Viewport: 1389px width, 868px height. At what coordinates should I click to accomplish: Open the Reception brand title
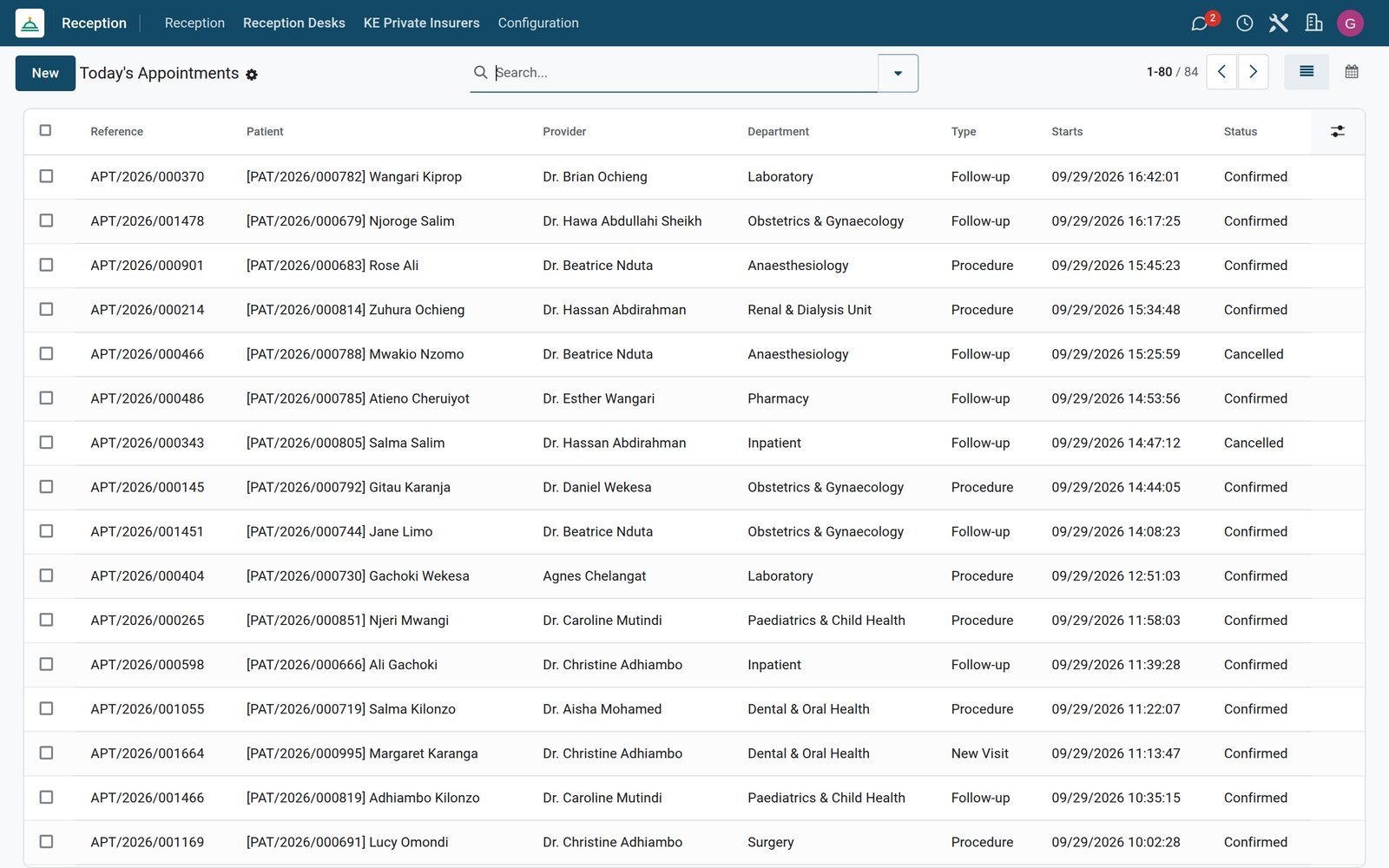[x=94, y=23]
